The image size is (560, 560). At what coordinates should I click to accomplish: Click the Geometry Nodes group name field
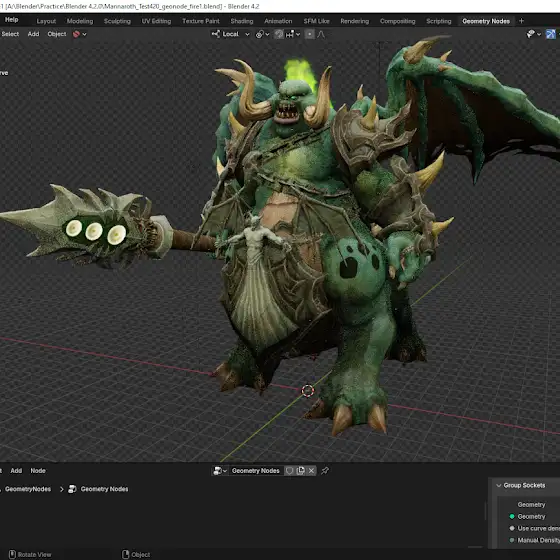(256, 471)
